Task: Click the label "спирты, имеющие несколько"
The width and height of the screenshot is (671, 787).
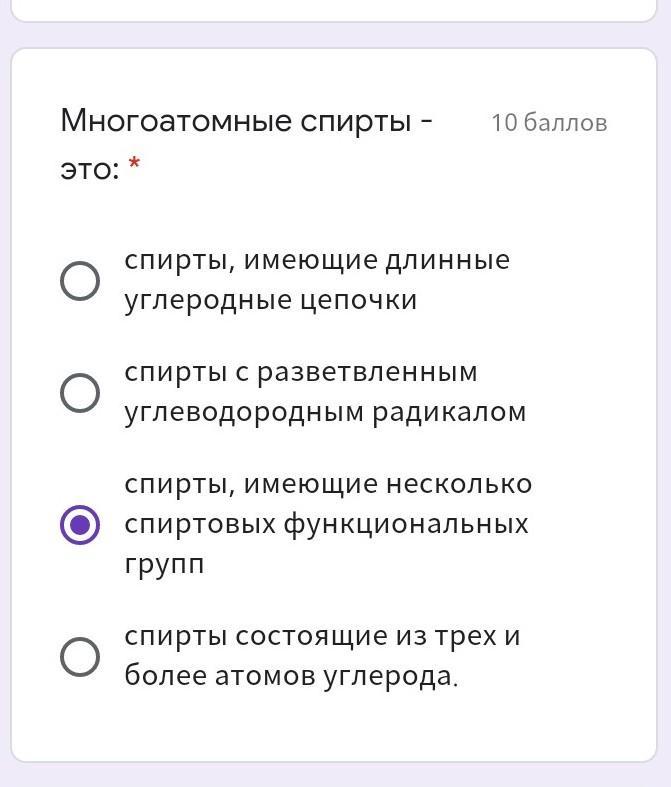Action: coord(328,484)
